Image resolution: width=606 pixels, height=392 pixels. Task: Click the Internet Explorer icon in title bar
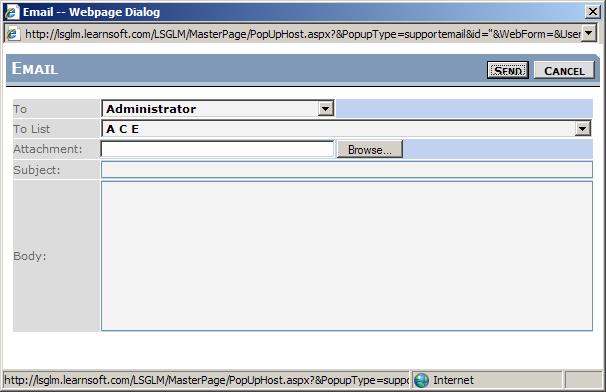pyautogui.click(x=12, y=12)
